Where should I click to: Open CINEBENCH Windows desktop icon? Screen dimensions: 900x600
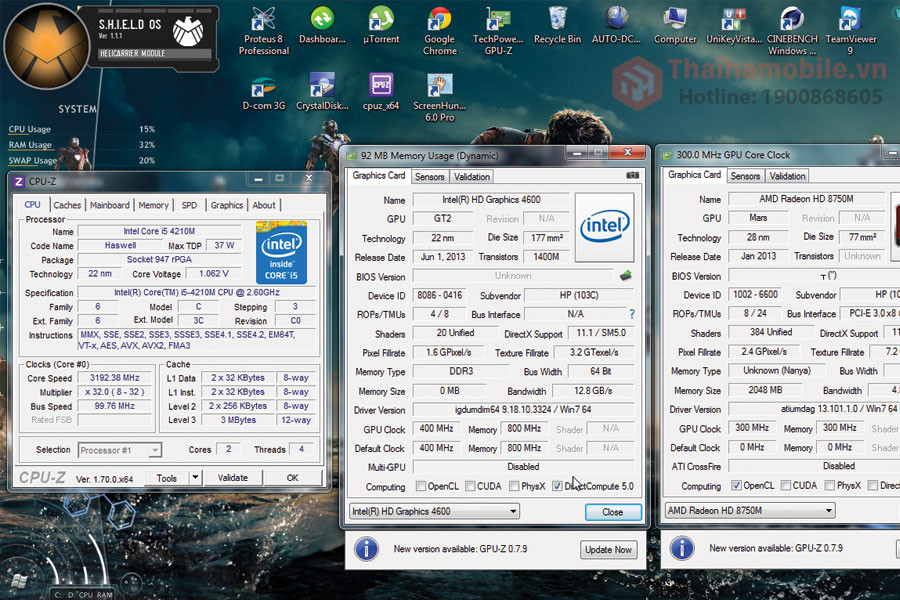[792, 30]
